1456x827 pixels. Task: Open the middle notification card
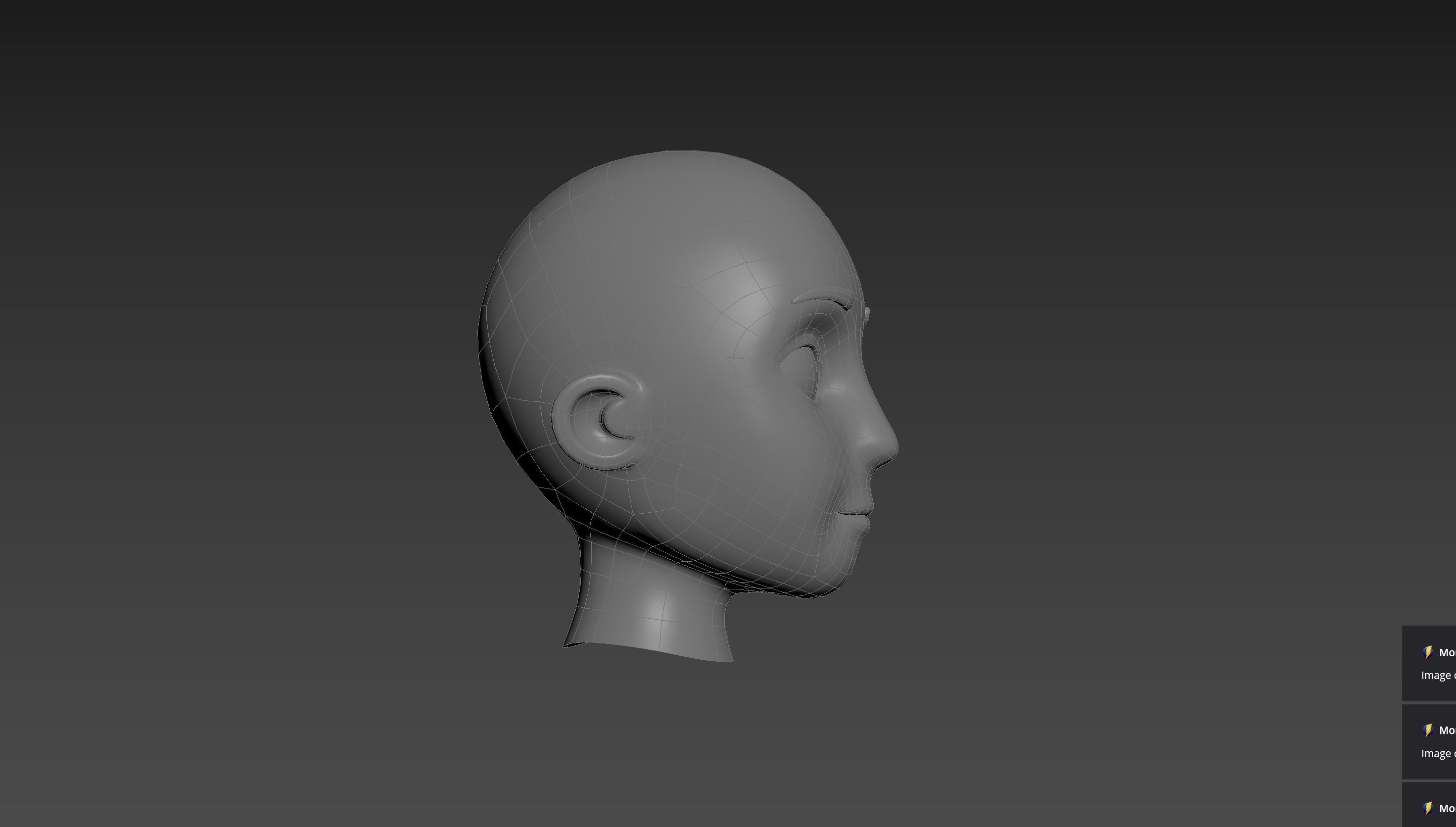click(x=1429, y=741)
